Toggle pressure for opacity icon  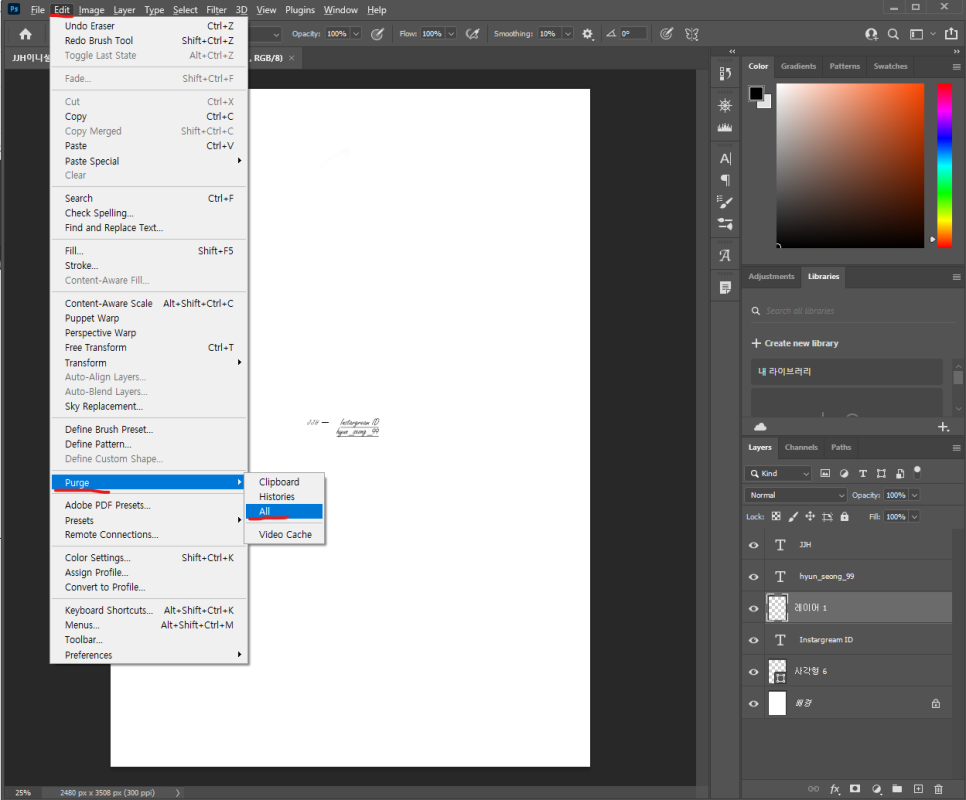click(x=378, y=34)
